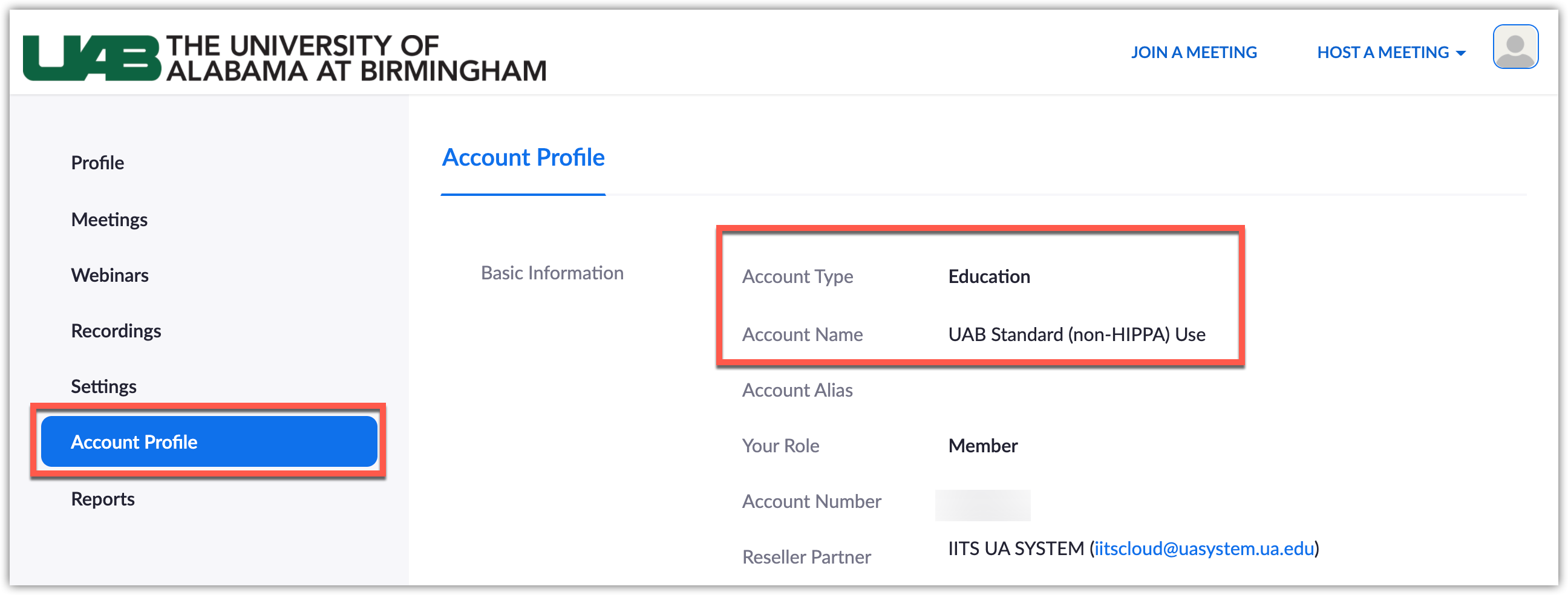This screenshot has height=595, width=1568.
Task: Click the blurred Account Number value
Action: click(x=982, y=505)
